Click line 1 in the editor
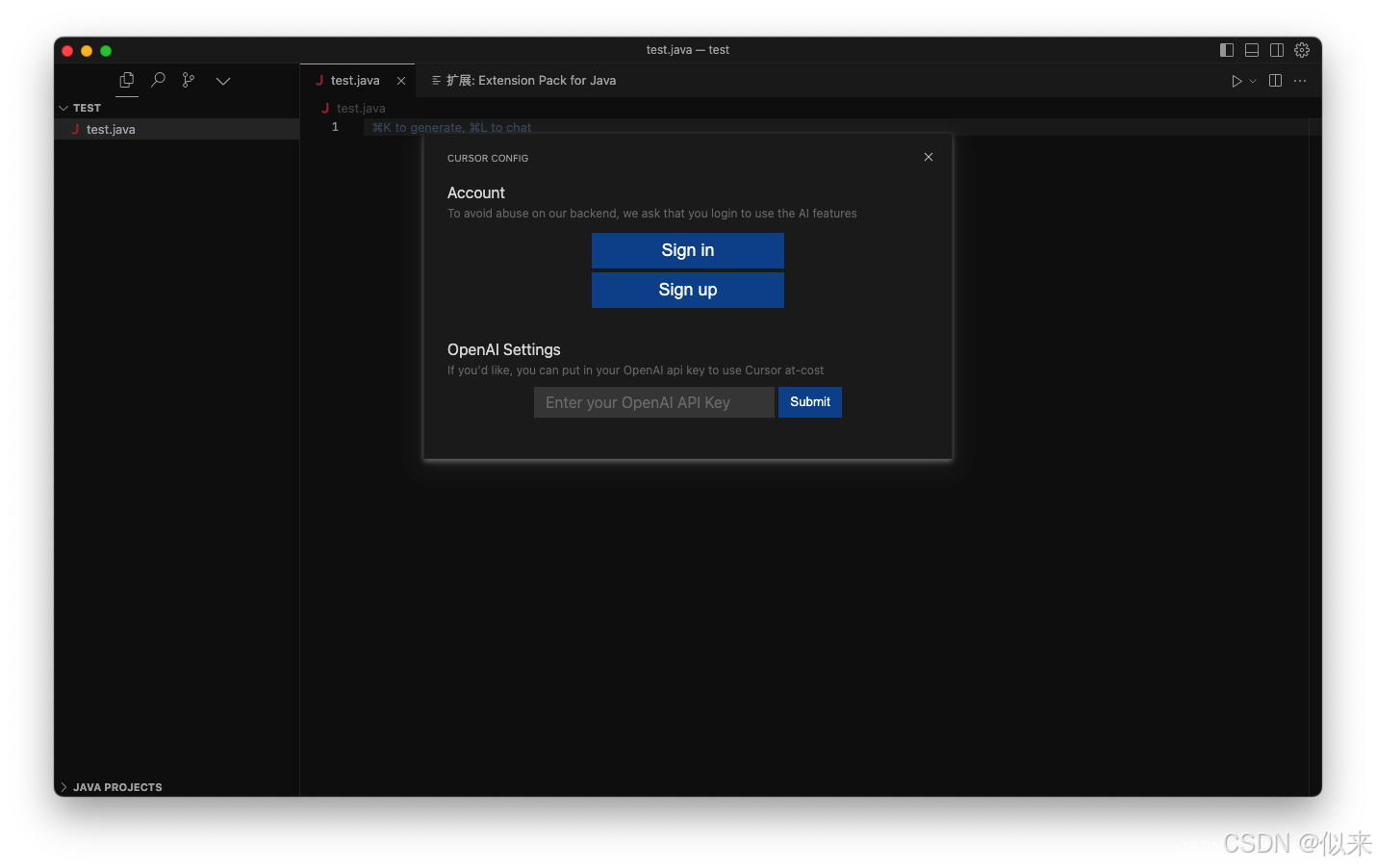Viewport: 1376px width, 868px height. (835, 127)
